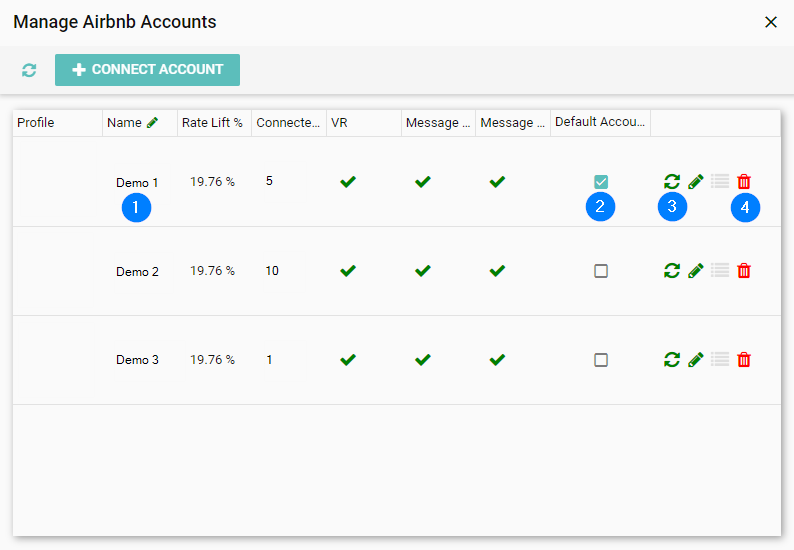Viewport: 794px width, 550px height.
Task: Uncheck Default Account for Demo 1
Action: [601, 182]
